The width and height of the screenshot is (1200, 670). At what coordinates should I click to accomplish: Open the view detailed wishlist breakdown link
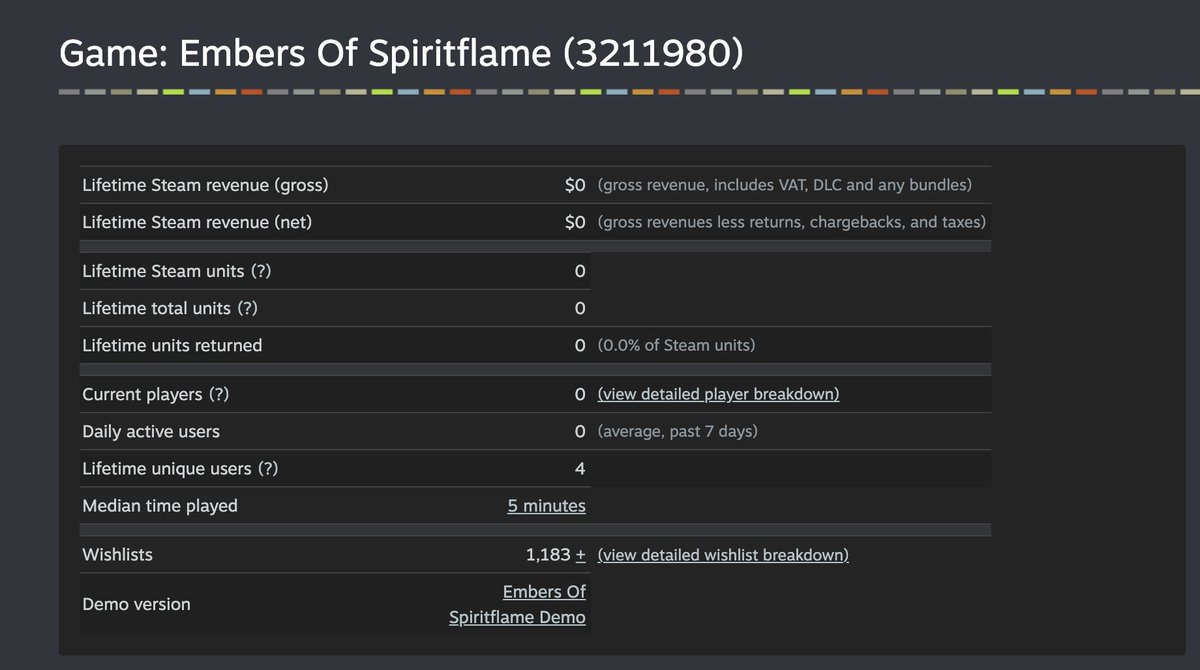pyautogui.click(x=723, y=554)
